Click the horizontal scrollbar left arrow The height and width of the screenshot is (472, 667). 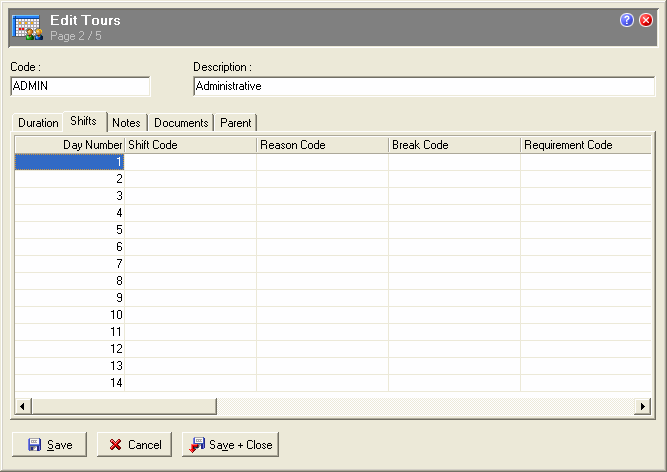(22, 406)
